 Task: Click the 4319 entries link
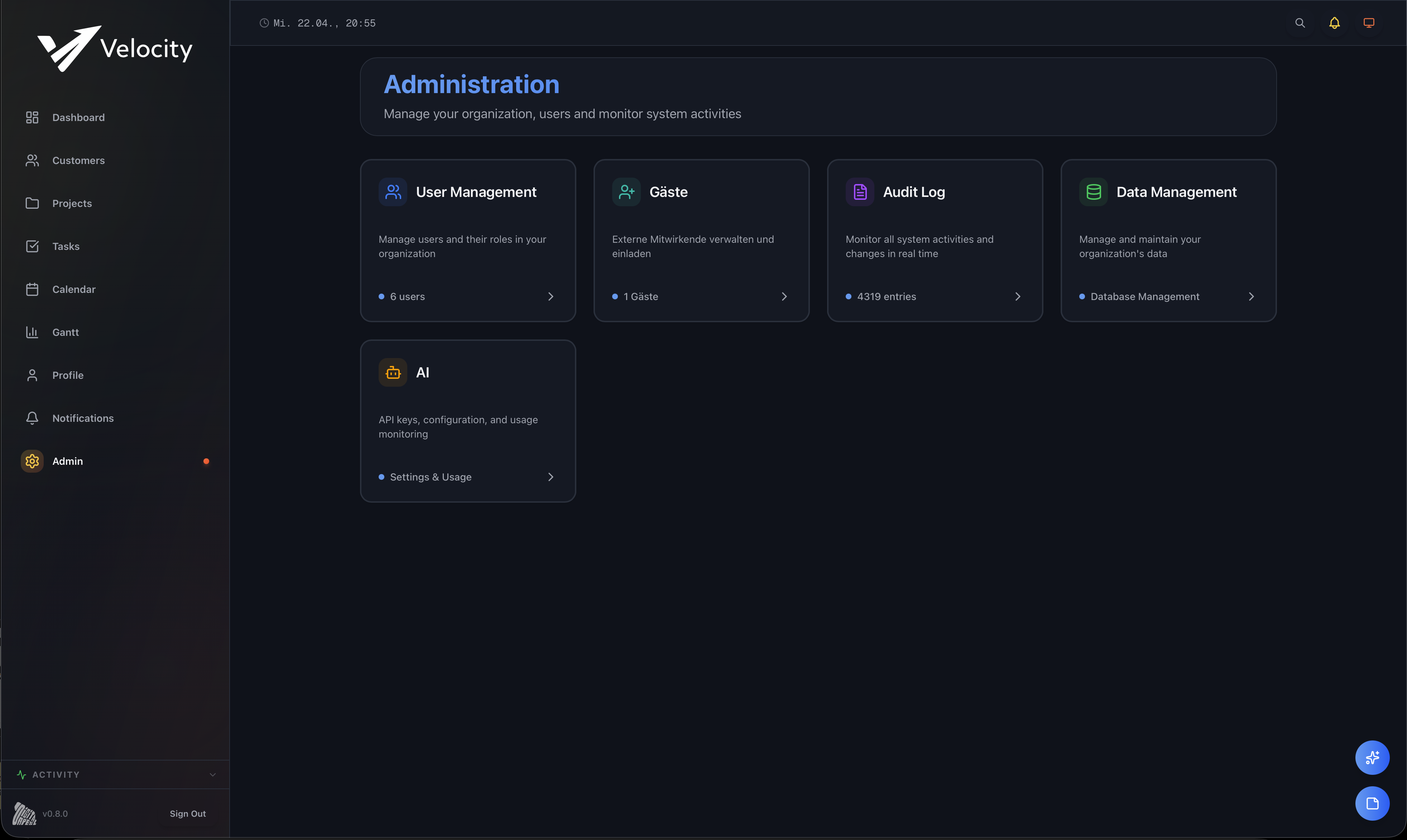[886, 296]
